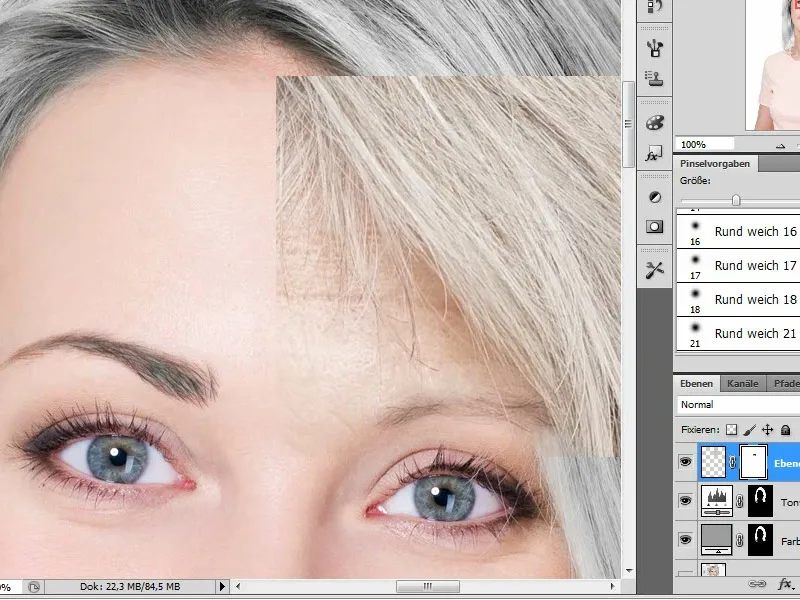Click the Dok: 22,3 MB/84,5 MB status text
Image resolution: width=800 pixels, height=600 pixels.
pyautogui.click(x=130, y=587)
